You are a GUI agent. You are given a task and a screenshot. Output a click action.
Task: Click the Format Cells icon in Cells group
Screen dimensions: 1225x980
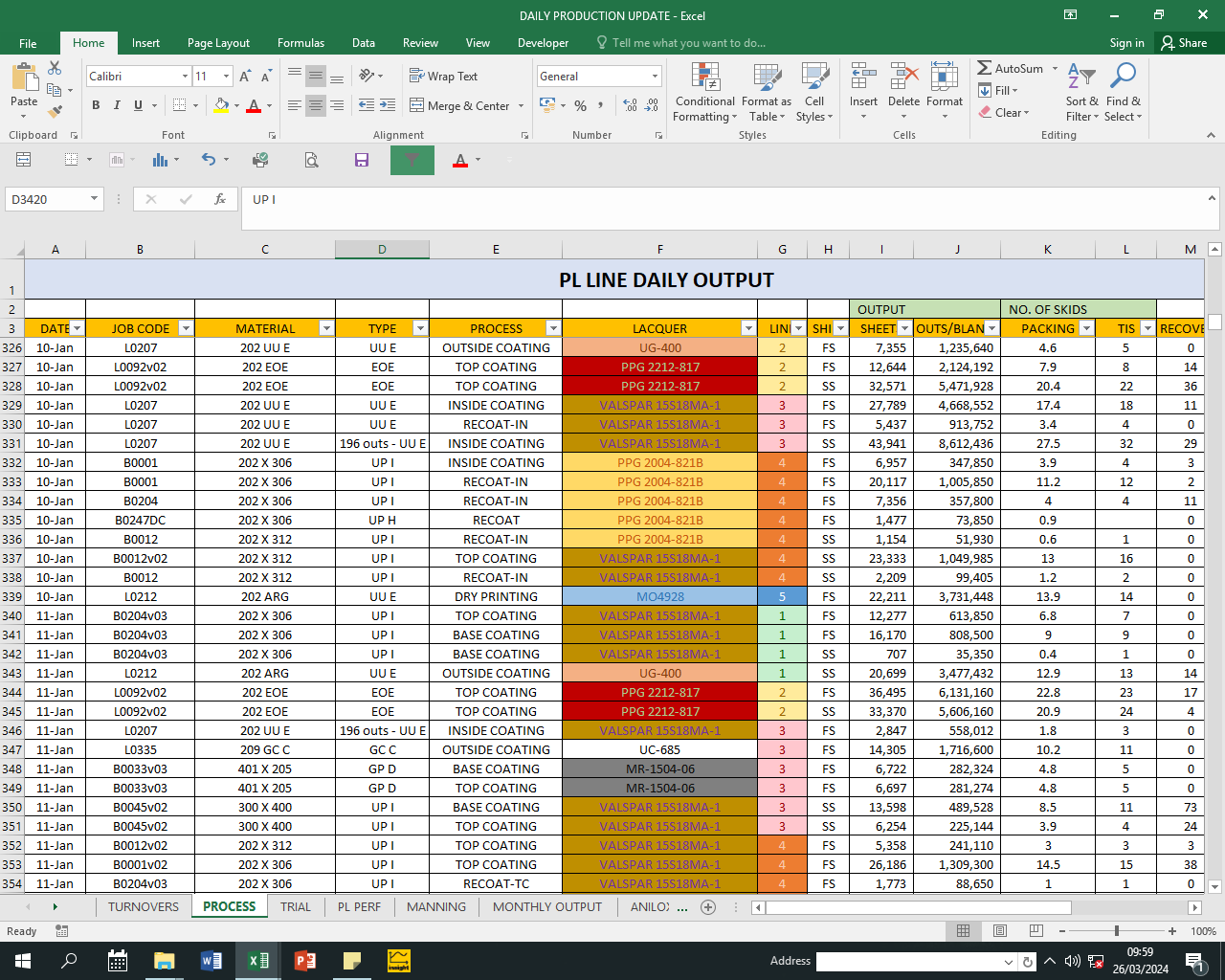click(945, 77)
